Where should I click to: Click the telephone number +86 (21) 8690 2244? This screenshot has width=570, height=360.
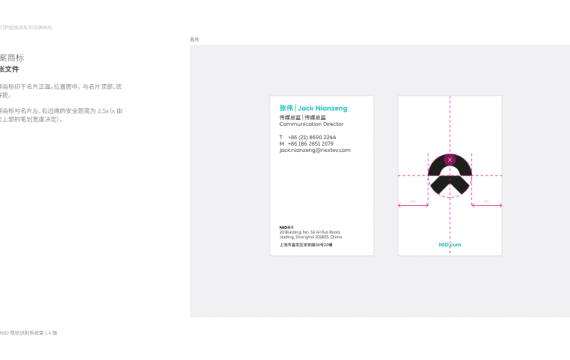click(312, 137)
